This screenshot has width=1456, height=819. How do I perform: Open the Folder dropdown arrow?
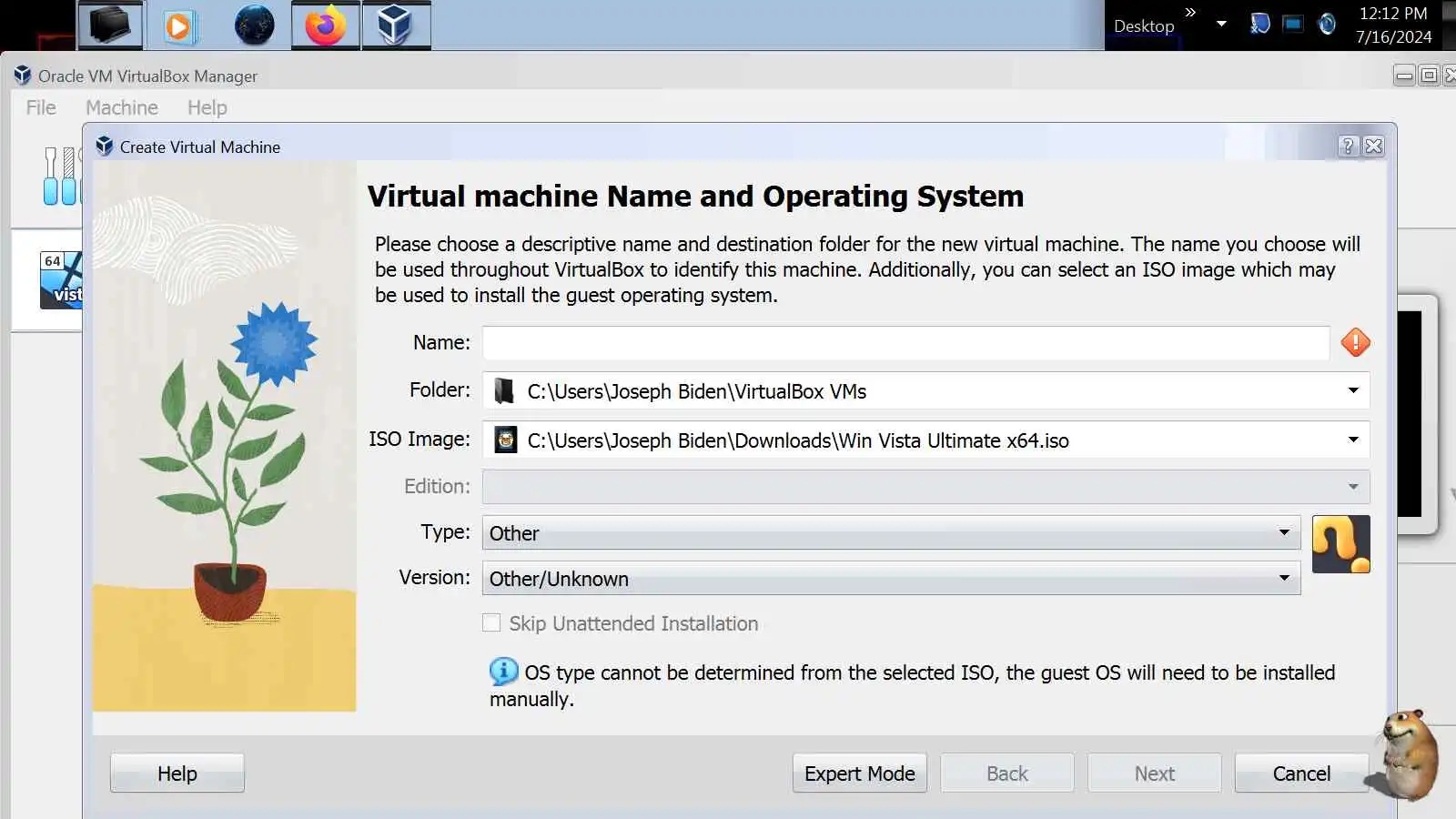1353,390
